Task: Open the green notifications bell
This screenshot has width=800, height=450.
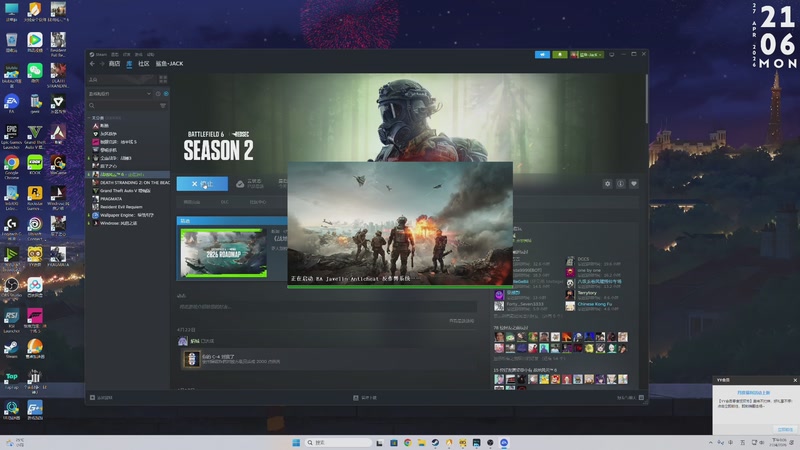Action: click(560, 55)
